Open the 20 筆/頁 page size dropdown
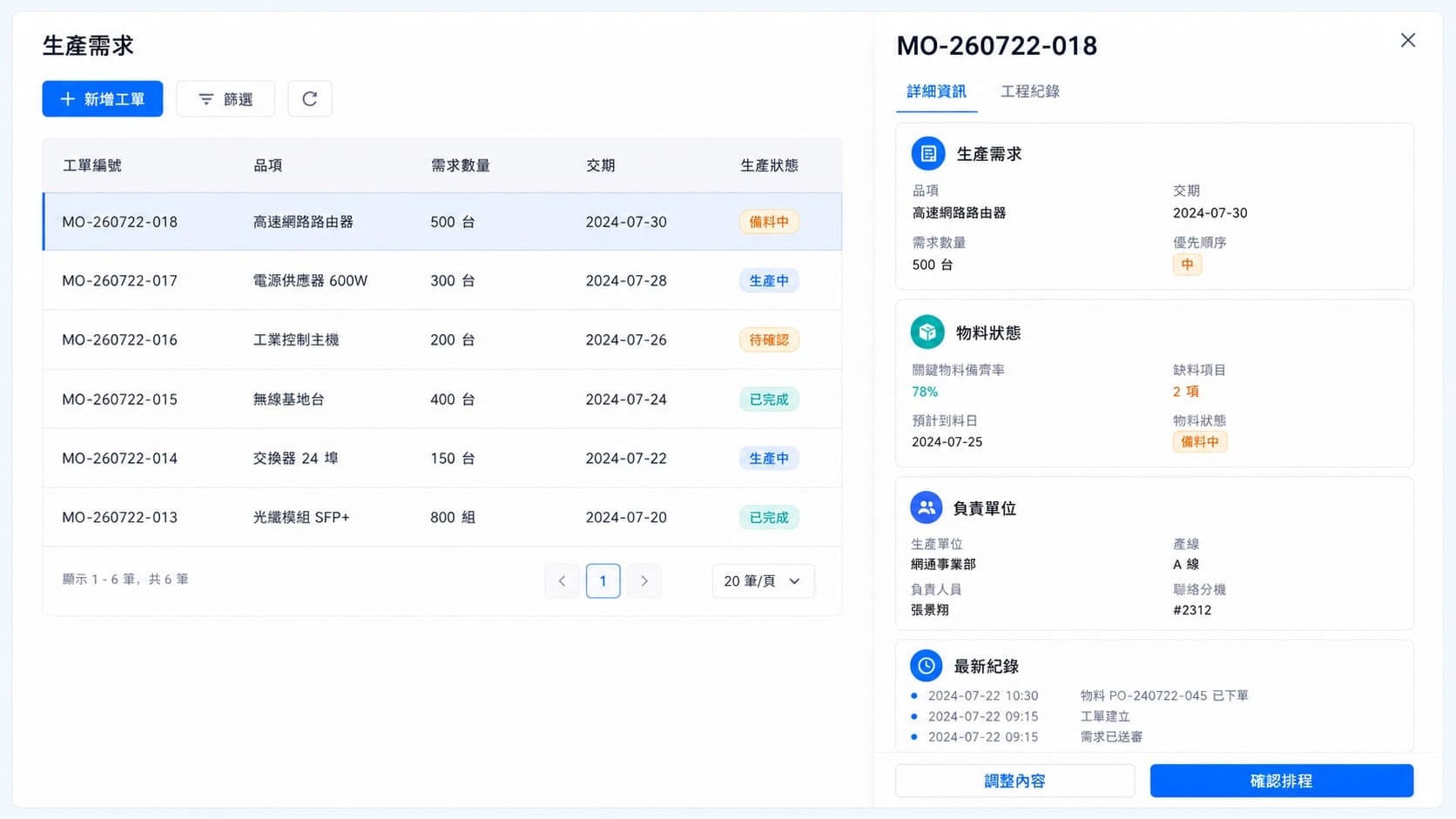Screen dimensions: 1456x819 [x=763, y=581]
